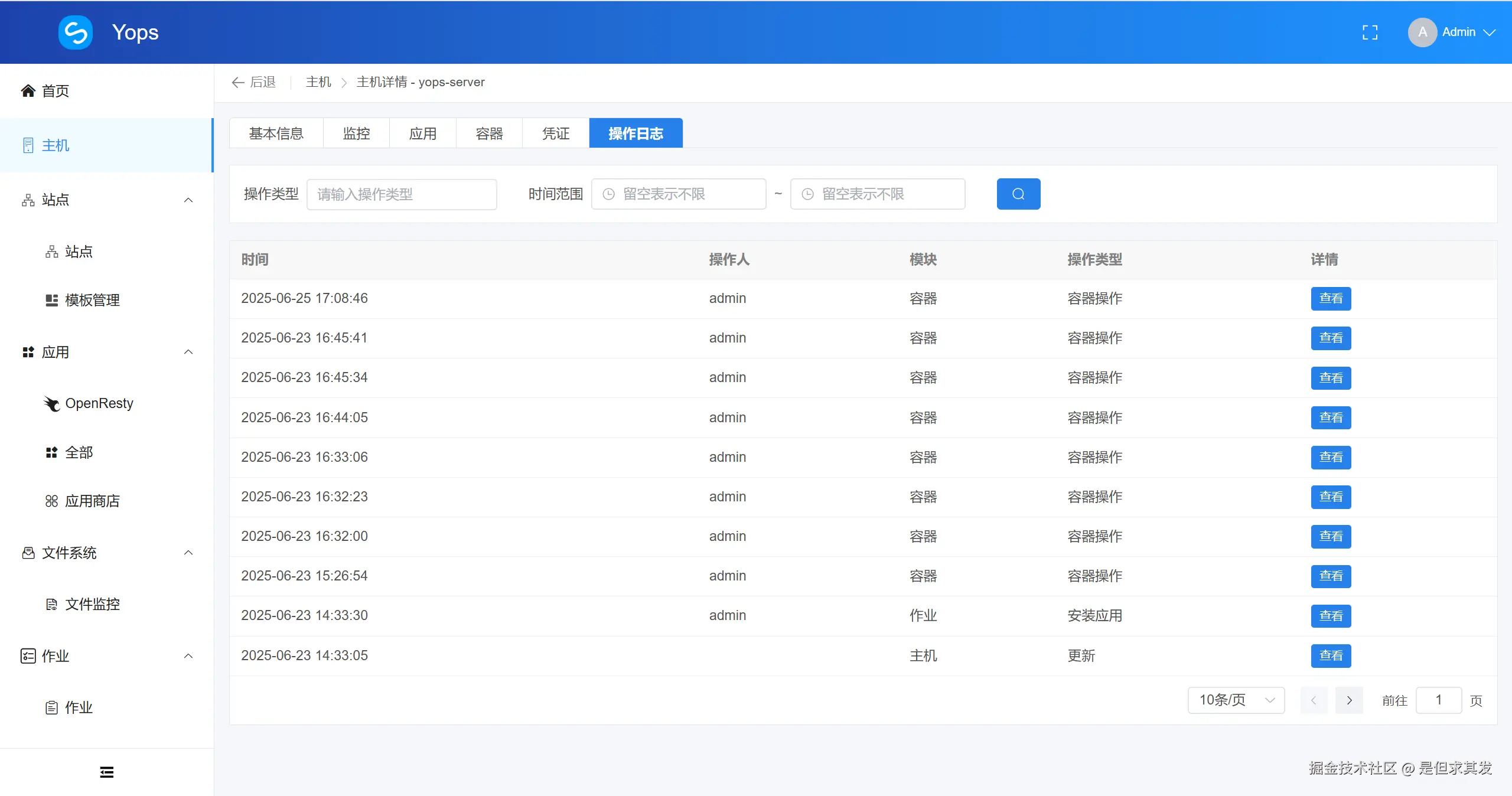Switch to the 监控 tab
Screen dimensions: 1512x796
coord(356,133)
